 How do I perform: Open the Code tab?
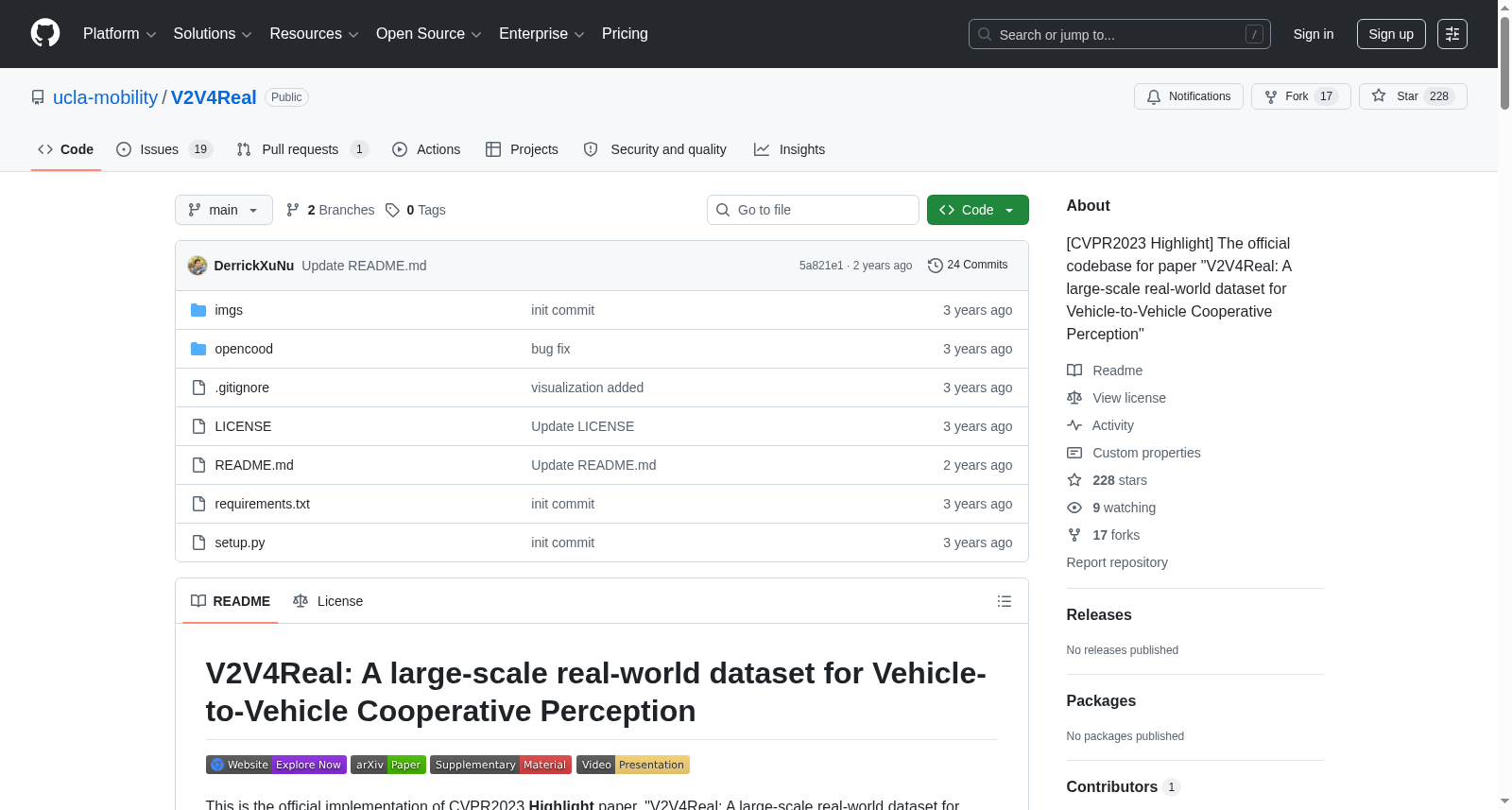coord(66,149)
